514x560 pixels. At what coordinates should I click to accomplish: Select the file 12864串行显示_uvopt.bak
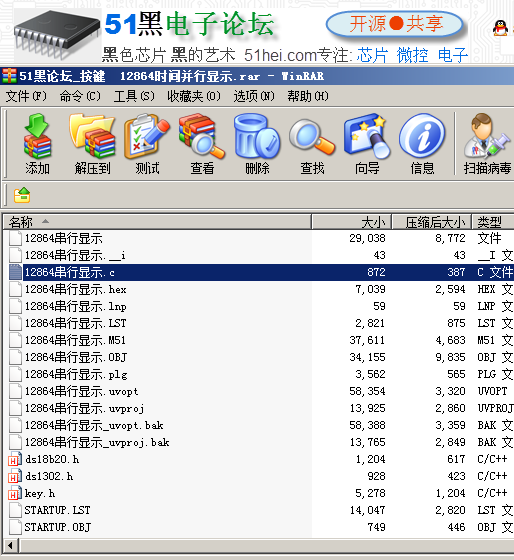(x=94, y=425)
